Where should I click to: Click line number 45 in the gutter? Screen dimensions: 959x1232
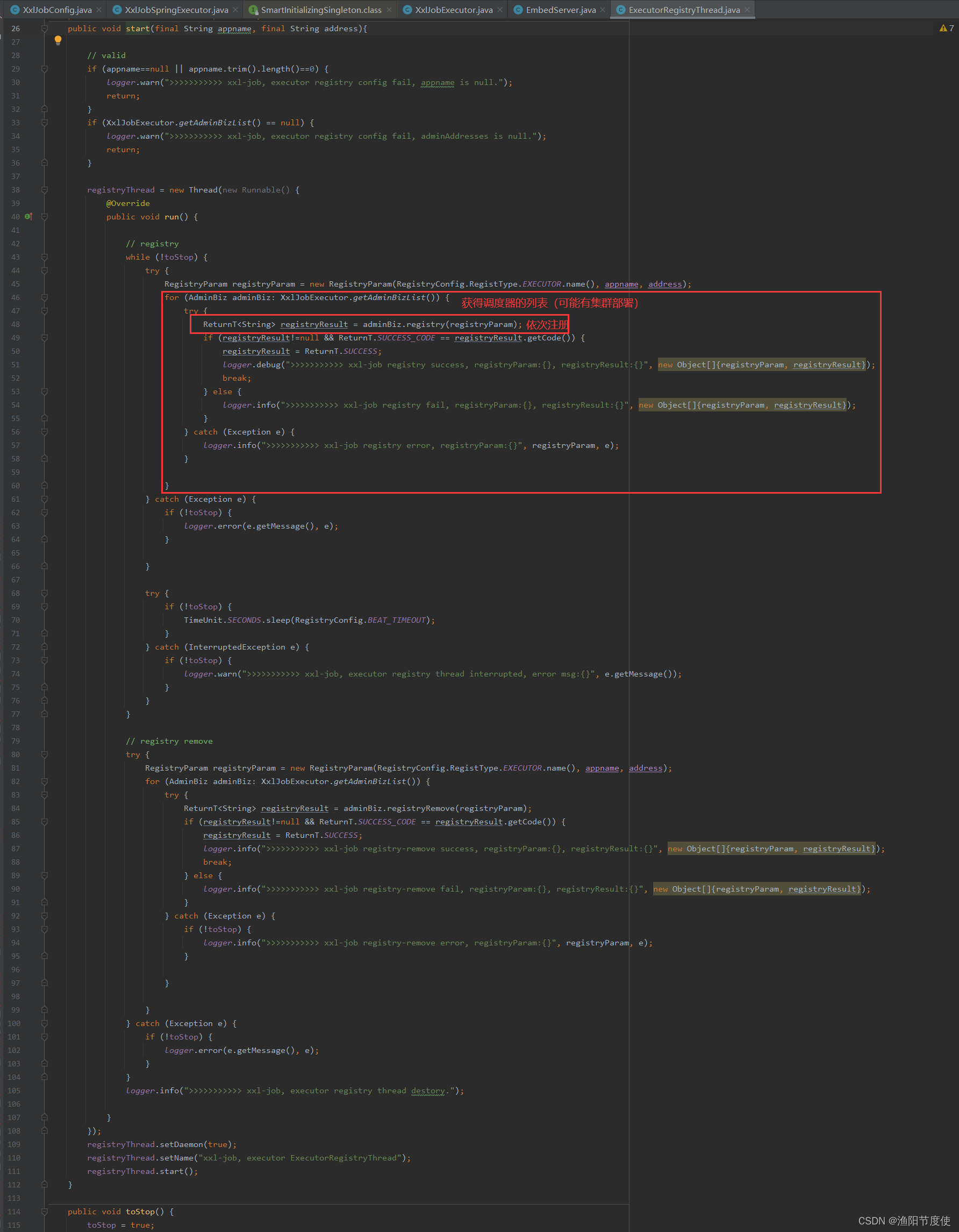pyautogui.click(x=15, y=284)
